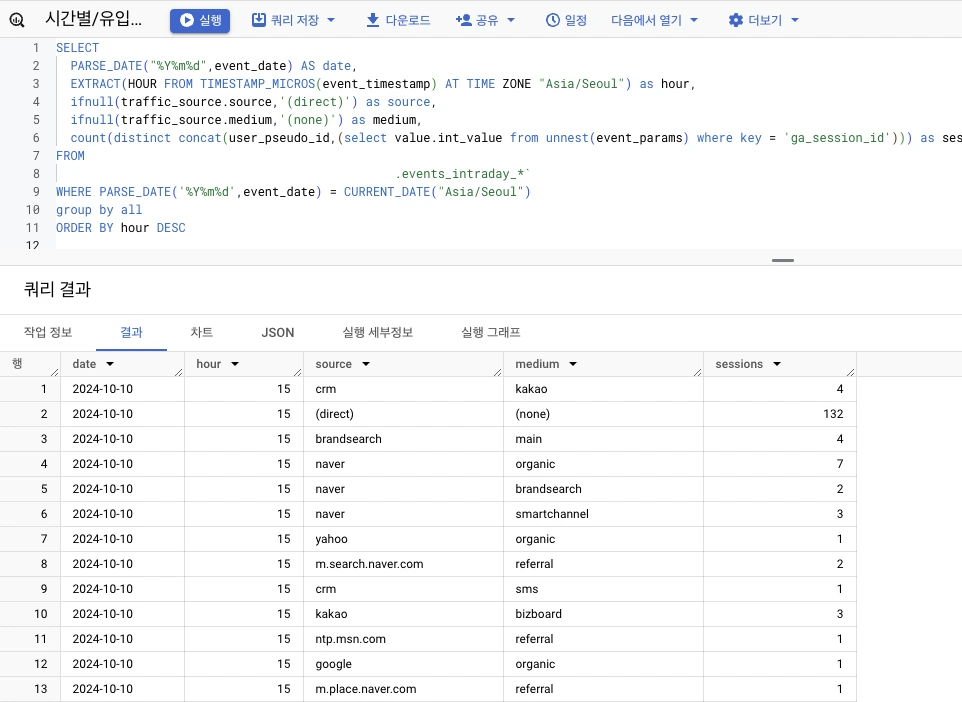Click the editor-results pane divider handle
962x702 pixels.
[783, 260]
